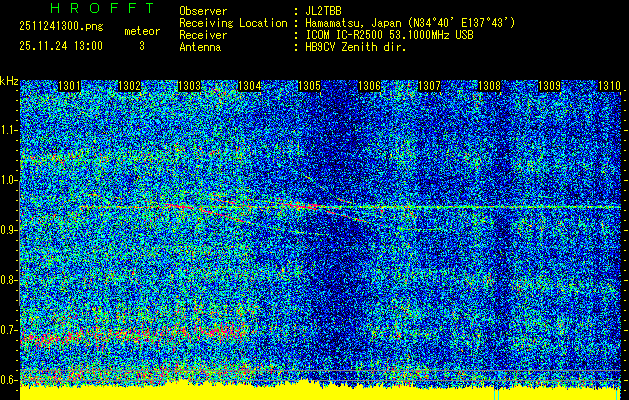Select the 0.7 frequency axis label
This screenshot has height=400, width=629.
coord(9,329)
